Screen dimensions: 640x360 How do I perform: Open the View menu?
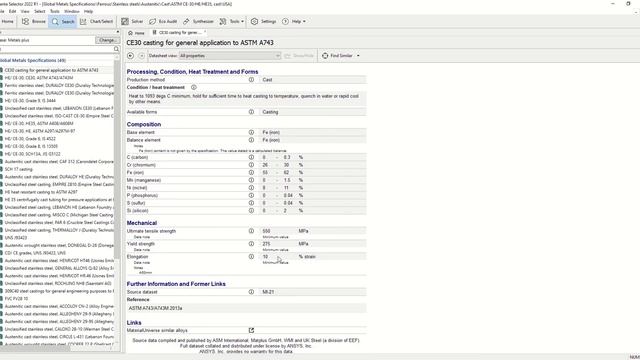(x=25, y=11)
